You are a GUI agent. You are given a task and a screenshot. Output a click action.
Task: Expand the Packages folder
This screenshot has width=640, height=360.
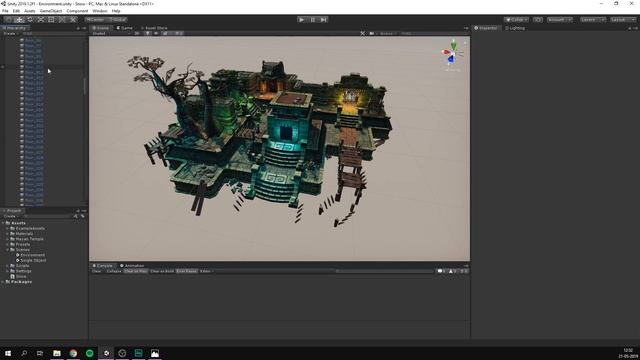pos(3,282)
